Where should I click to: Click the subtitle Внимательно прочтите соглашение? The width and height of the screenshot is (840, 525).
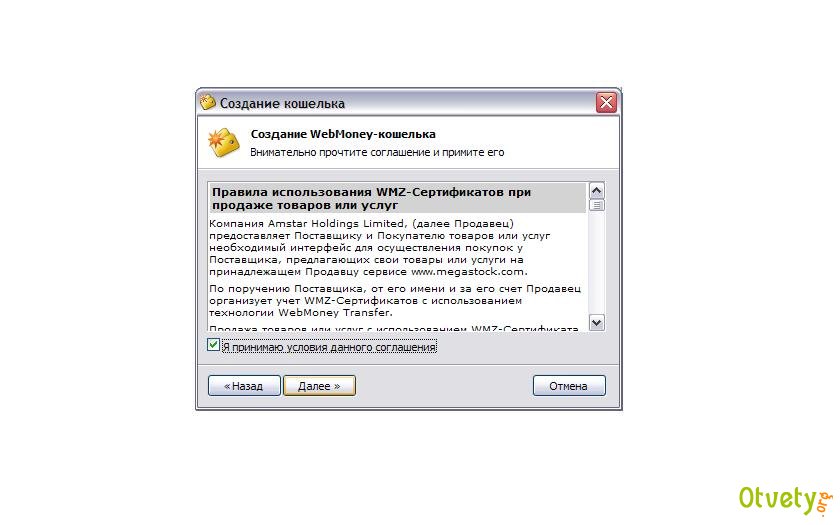pyautogui.click(x=377, y=152)
